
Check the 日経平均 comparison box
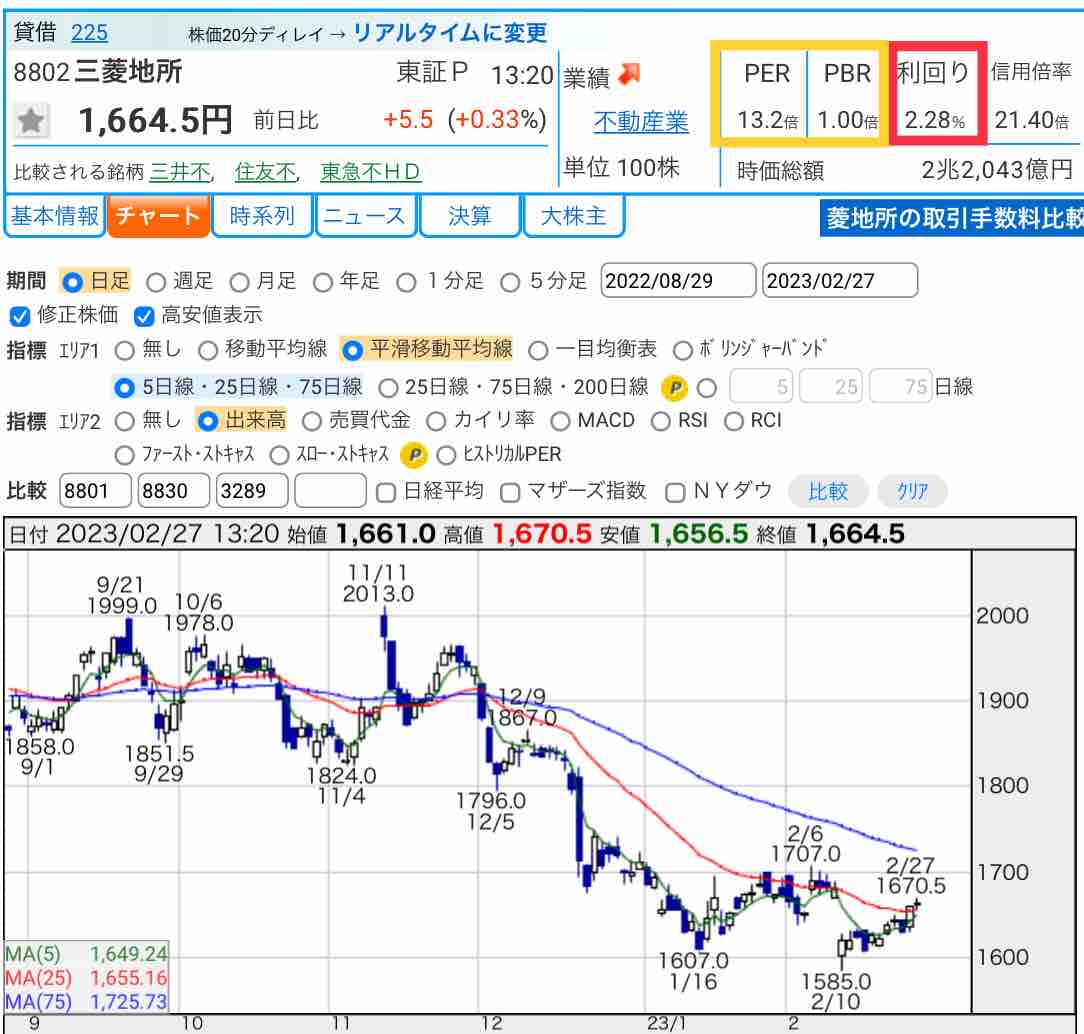[x=386, y=493]
